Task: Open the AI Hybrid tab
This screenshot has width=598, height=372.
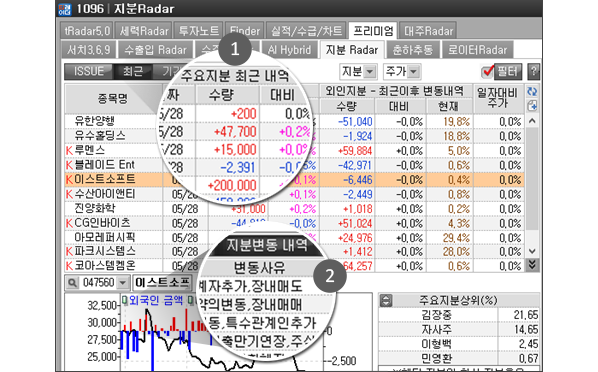Action: (x=289, y=50)
